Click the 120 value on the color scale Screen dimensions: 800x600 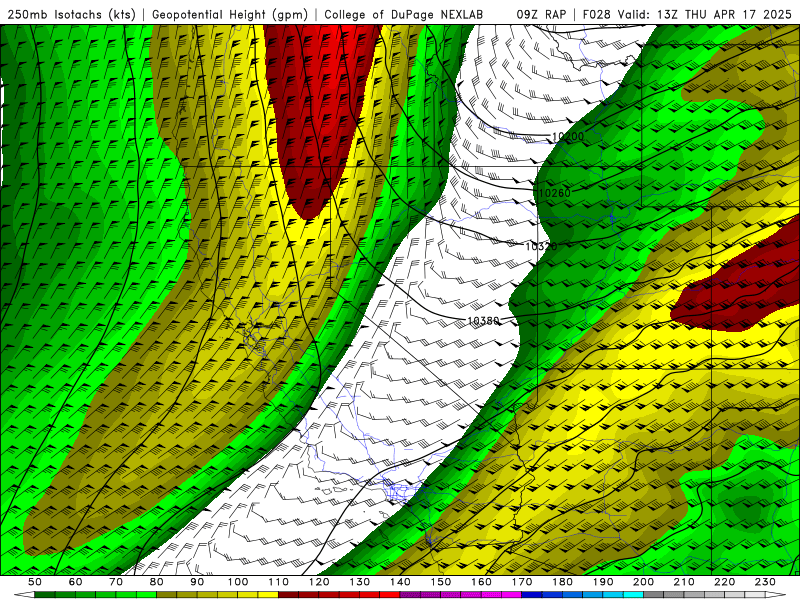319,582
